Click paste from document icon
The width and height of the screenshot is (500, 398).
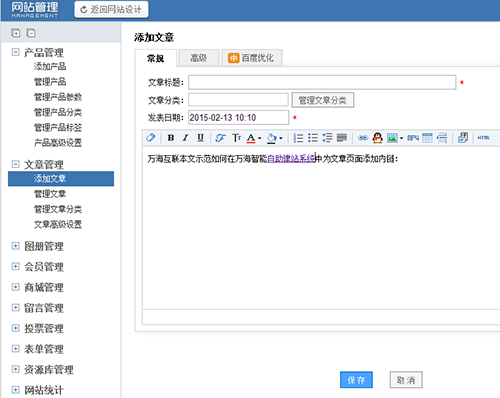click(x=463, y=138)
